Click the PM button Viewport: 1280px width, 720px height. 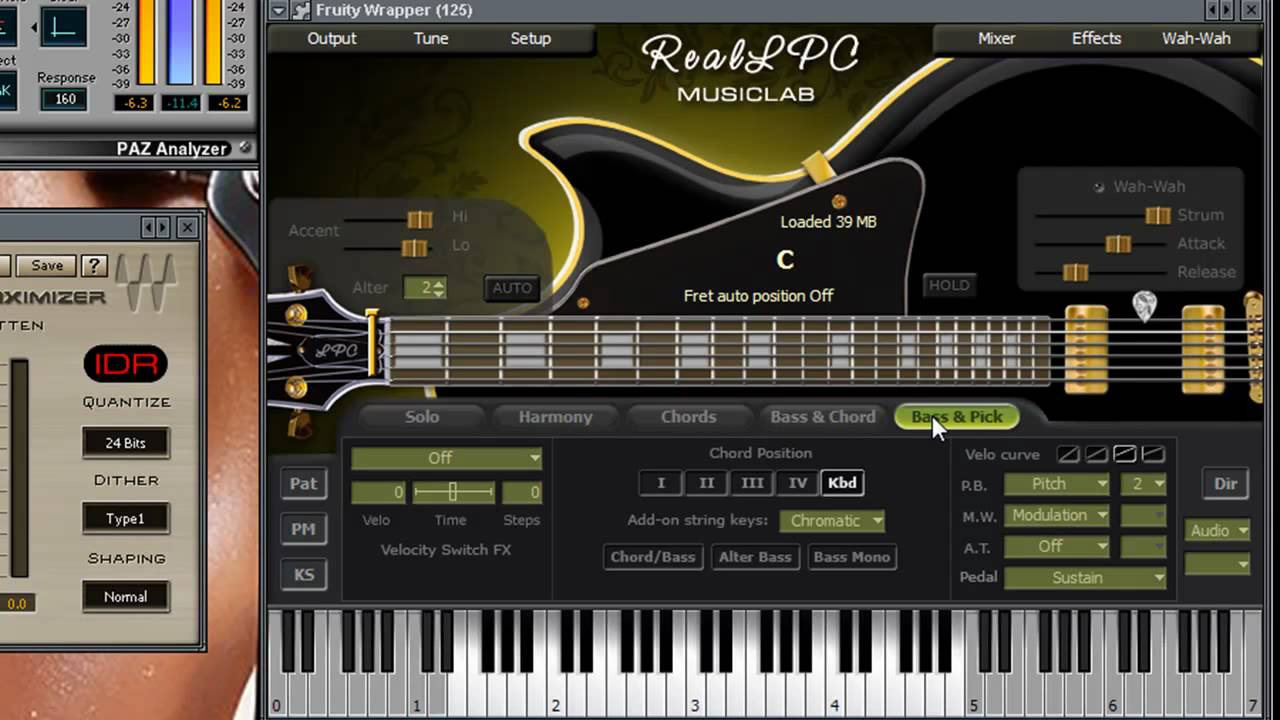[x=303, y=529]
